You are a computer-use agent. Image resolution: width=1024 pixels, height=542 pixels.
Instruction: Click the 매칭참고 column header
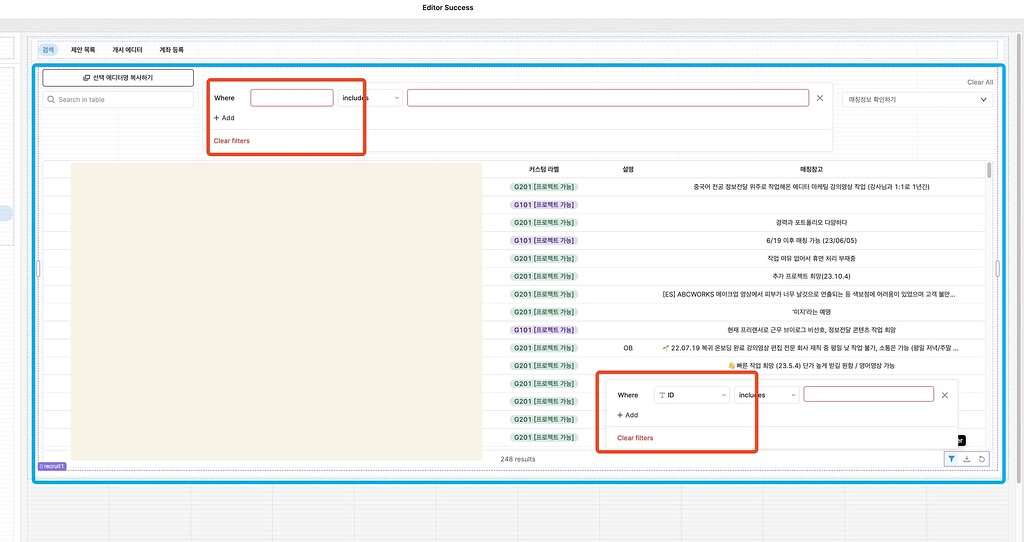pos(812,169)
